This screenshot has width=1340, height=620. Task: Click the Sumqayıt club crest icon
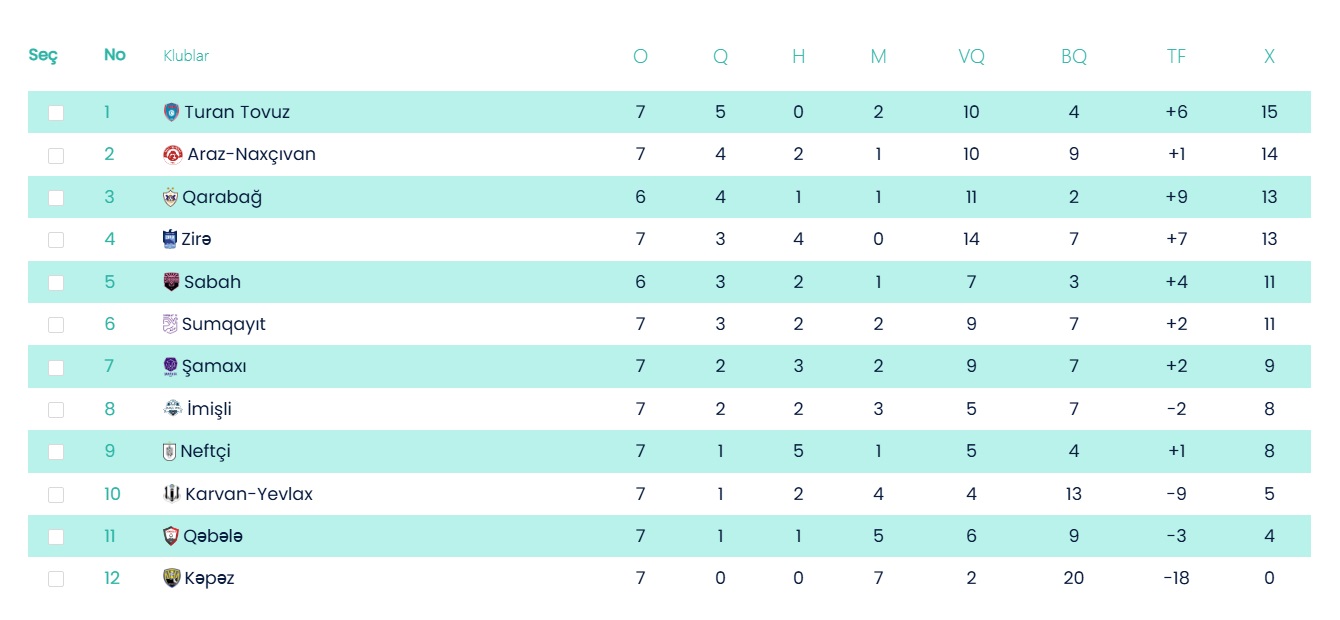[170, 324]
